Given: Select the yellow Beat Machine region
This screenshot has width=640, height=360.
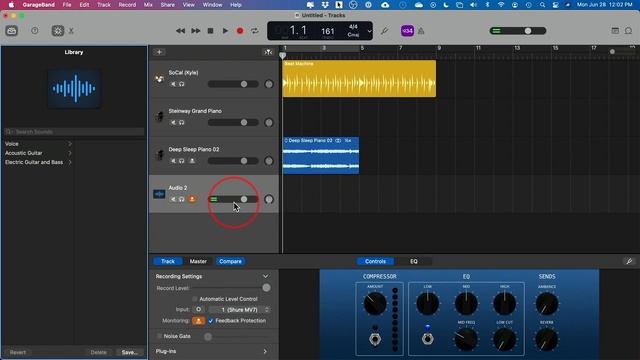Looking at the screenshot, I should coord(359,79).
